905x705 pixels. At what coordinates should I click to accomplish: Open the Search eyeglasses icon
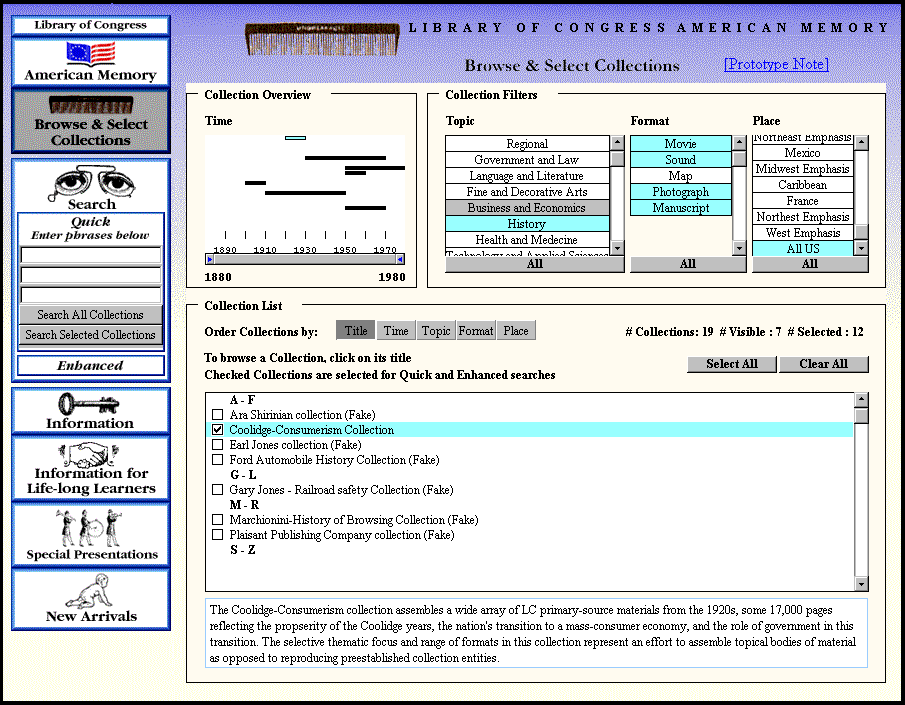pyautogui.click(x=91, y=184)
